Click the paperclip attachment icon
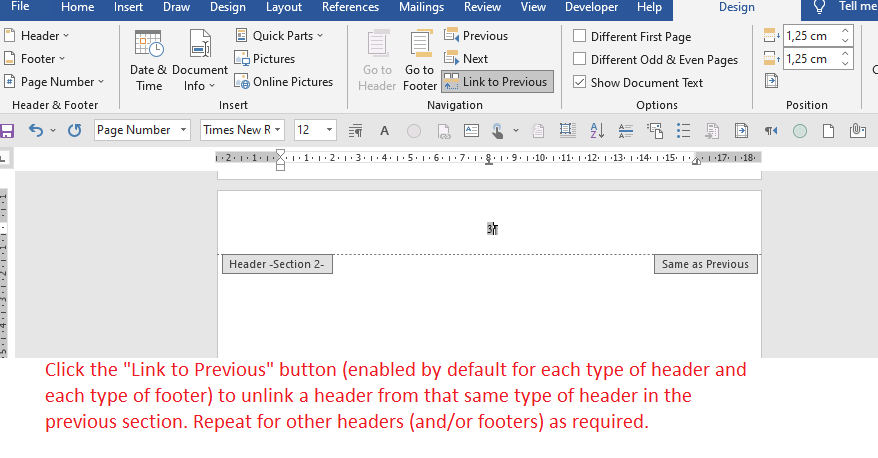Viewport: 878px width, 458px height. [x=857, y=131]
